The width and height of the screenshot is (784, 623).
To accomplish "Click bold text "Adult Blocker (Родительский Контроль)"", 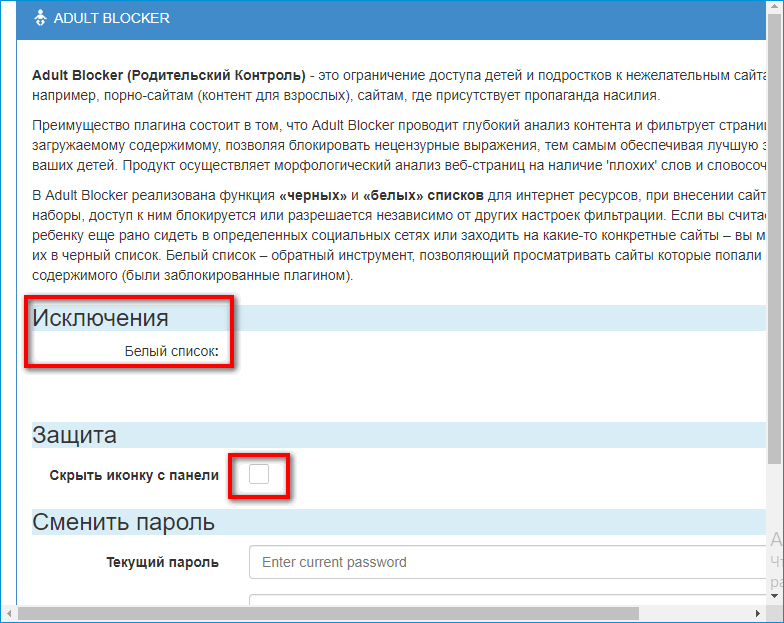I will click(x=169, y=76).
